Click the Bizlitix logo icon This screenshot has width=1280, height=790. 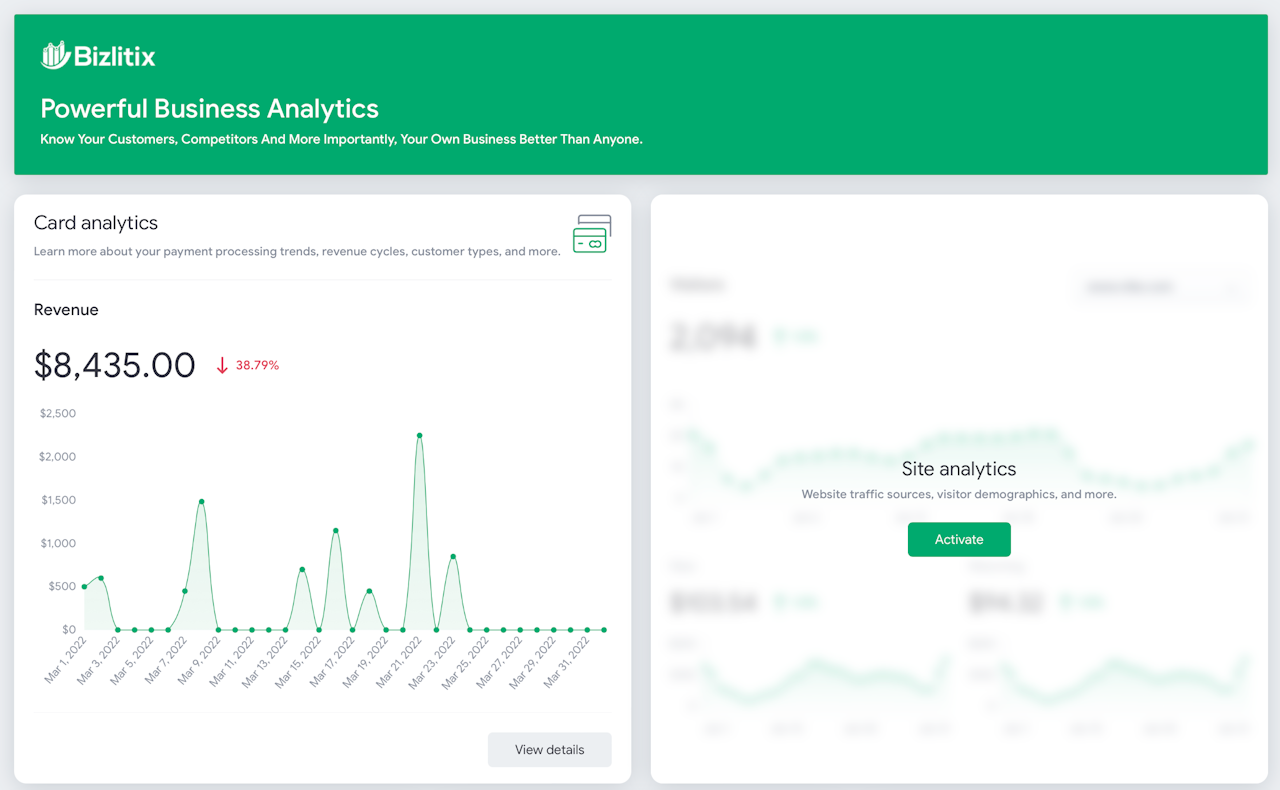coord(54,55)
